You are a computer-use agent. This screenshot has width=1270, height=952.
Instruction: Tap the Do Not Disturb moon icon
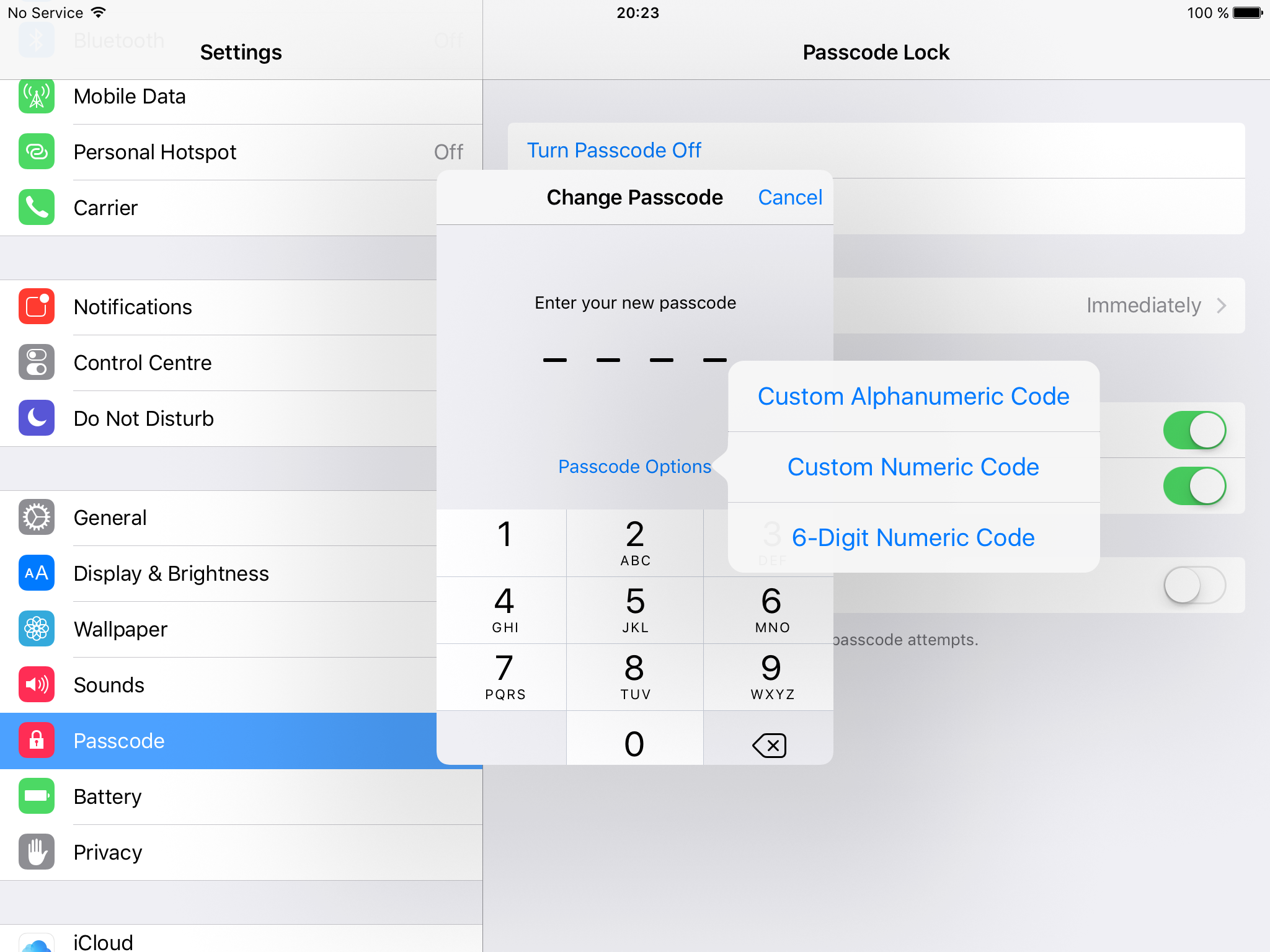36,417
